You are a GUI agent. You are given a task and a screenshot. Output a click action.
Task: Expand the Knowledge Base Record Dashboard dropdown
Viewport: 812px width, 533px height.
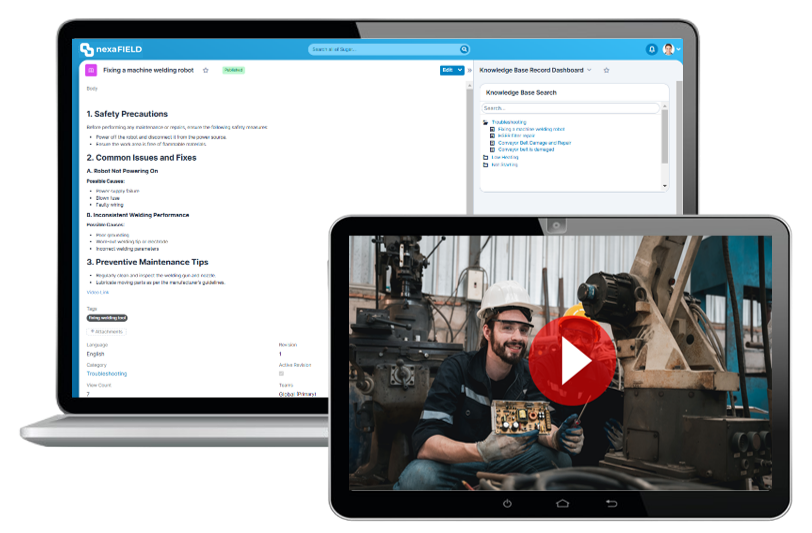coord(589,70)
